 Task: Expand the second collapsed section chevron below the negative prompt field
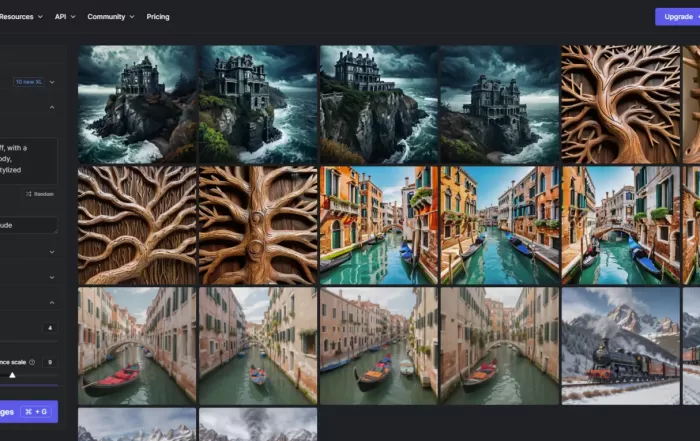pyautogui.click(x=52, y=277)
